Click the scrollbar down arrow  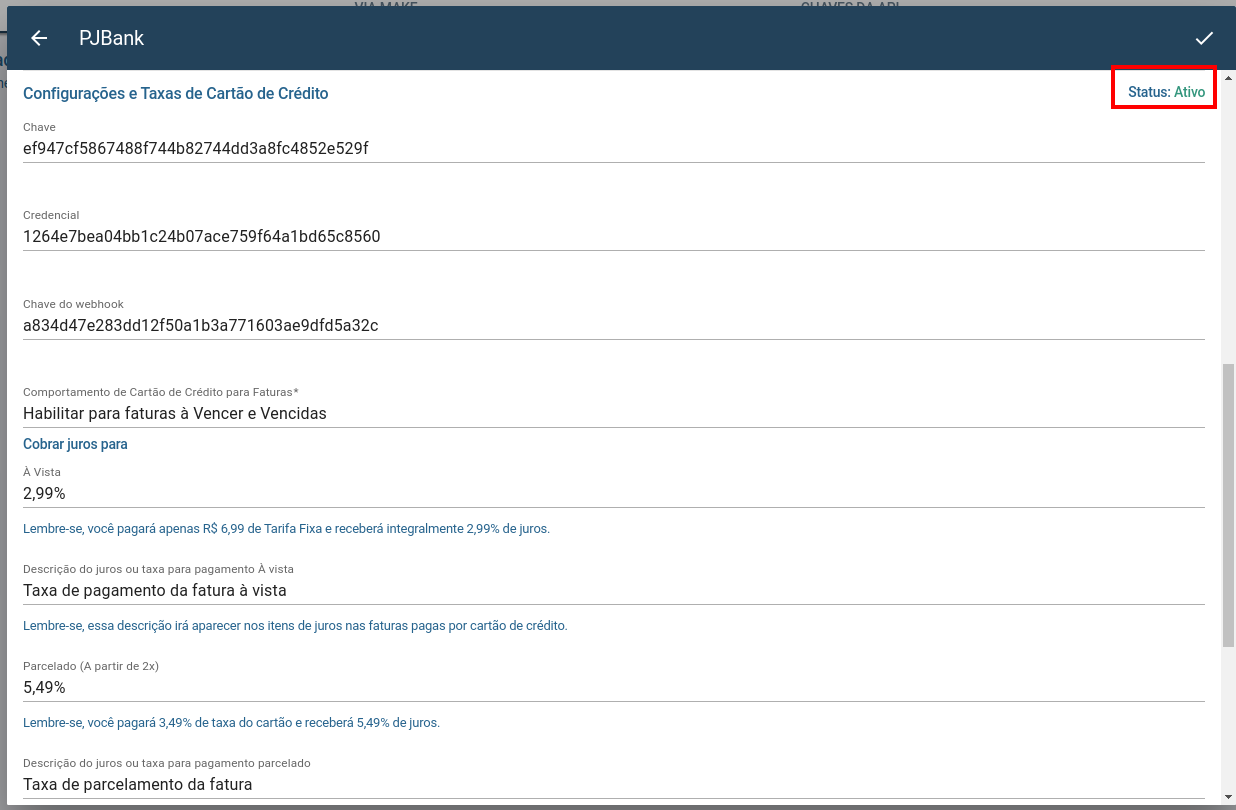[1228, 797]
